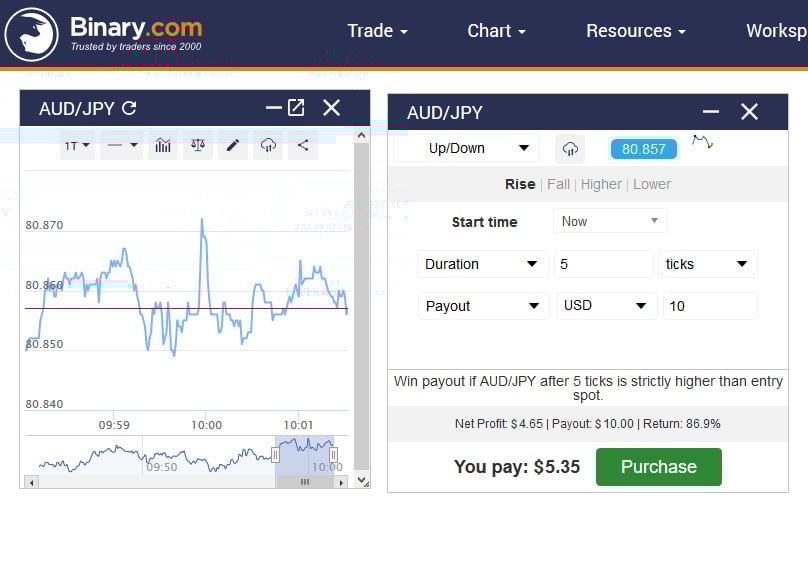The image size is (808, 585).
Task: Click the Win payout description text
Action: pyautogui.click(x=588, y=388)
